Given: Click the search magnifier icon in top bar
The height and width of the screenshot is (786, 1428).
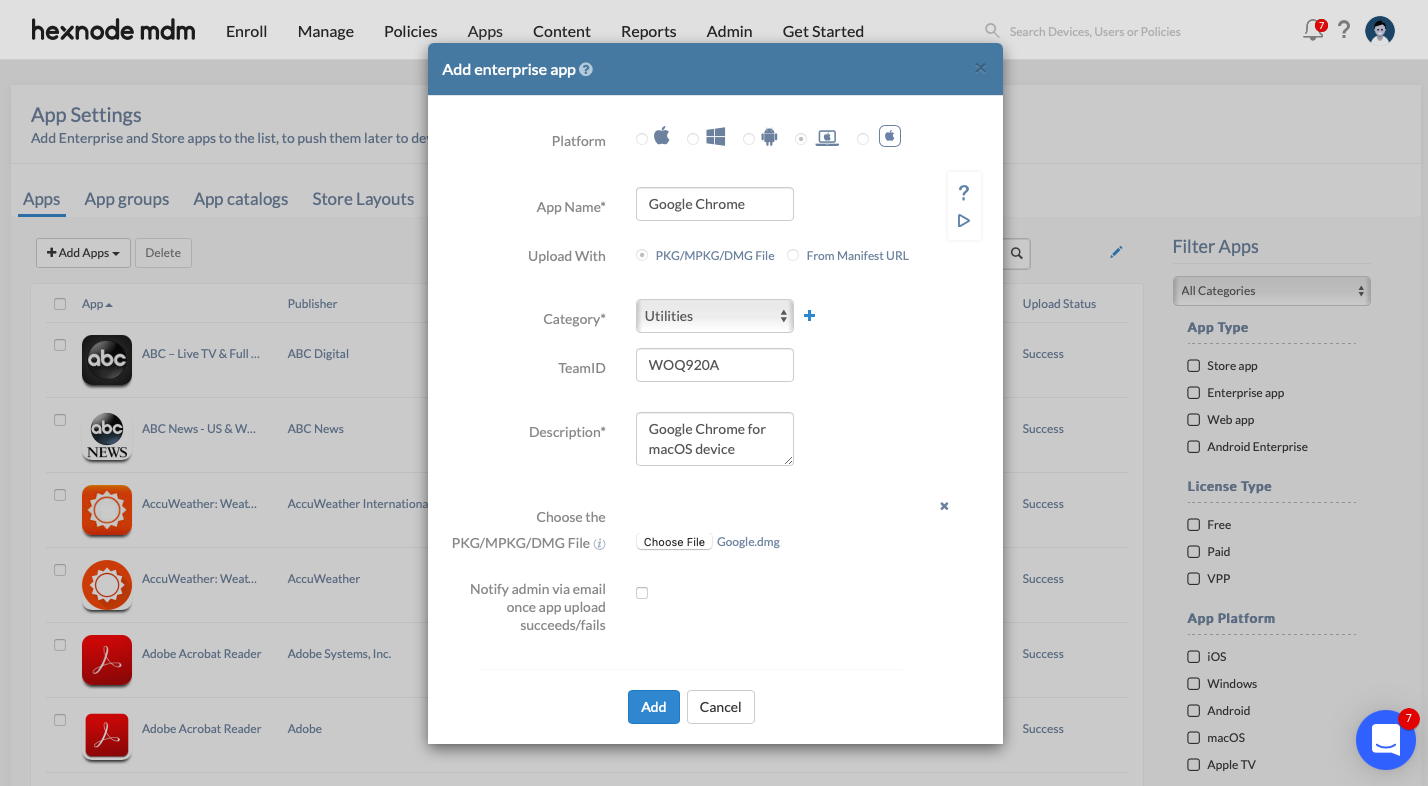Looking at the screenshot, I should coord(992,31).
